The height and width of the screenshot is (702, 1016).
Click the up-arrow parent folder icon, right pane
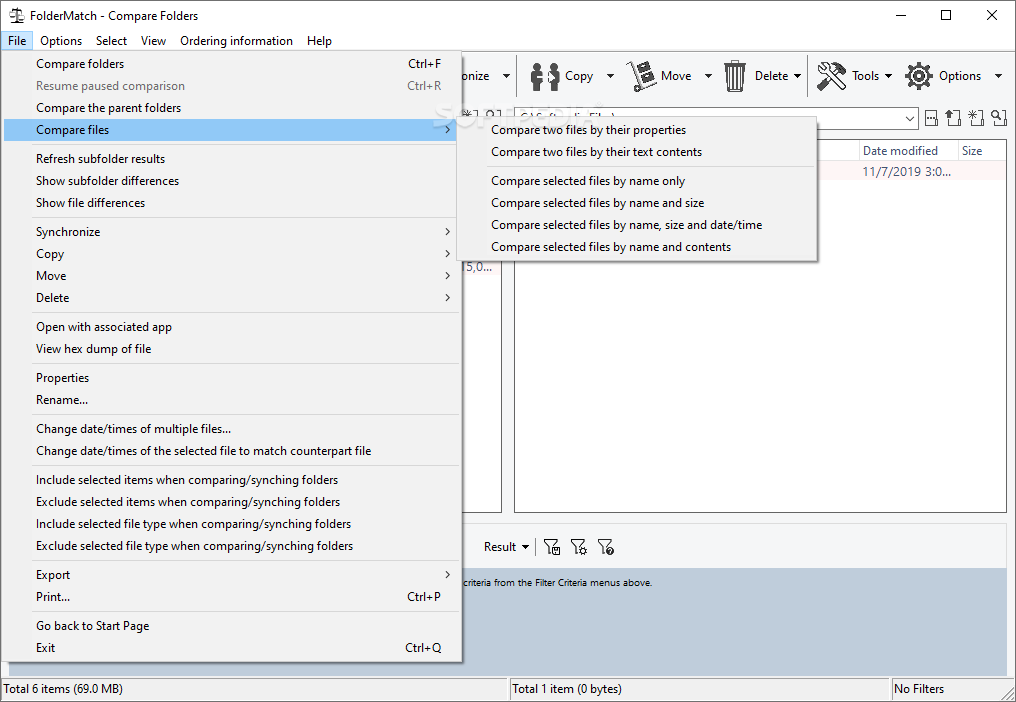[x=952, y=118]
